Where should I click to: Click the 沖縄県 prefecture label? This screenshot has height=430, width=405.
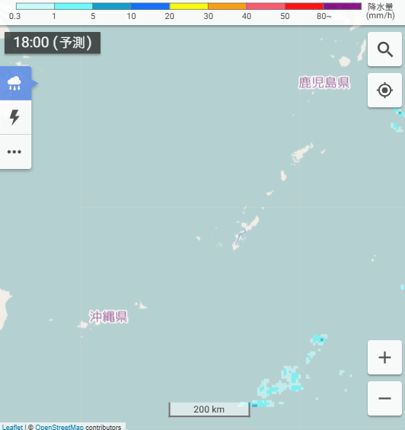coord(108,317)
